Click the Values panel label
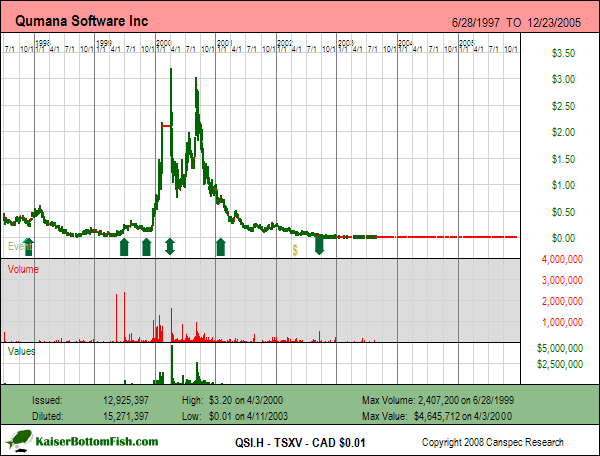The image size is (600, 456). tap(21, 351)
